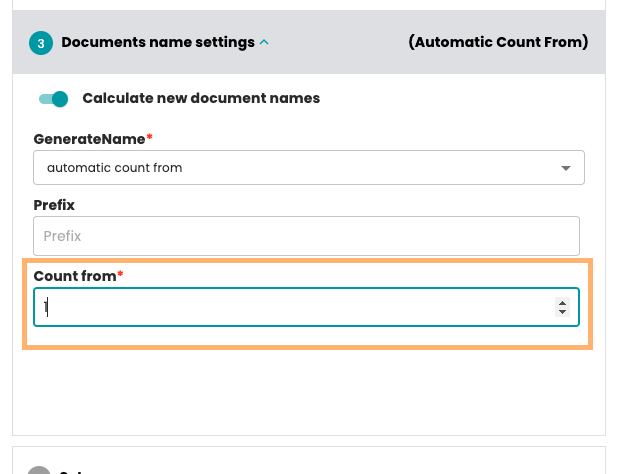Click the Prefix field label
This screenshot has height=474, width=618.
54,205
